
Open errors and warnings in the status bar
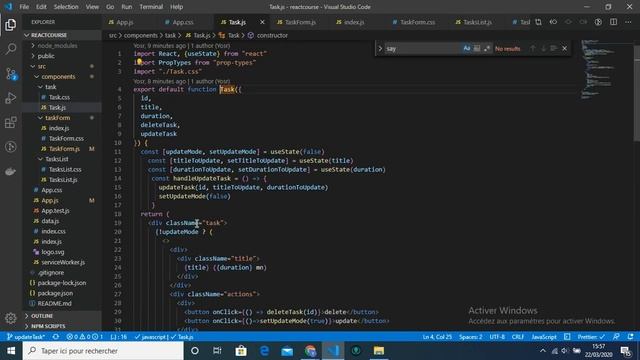point(84,337)
